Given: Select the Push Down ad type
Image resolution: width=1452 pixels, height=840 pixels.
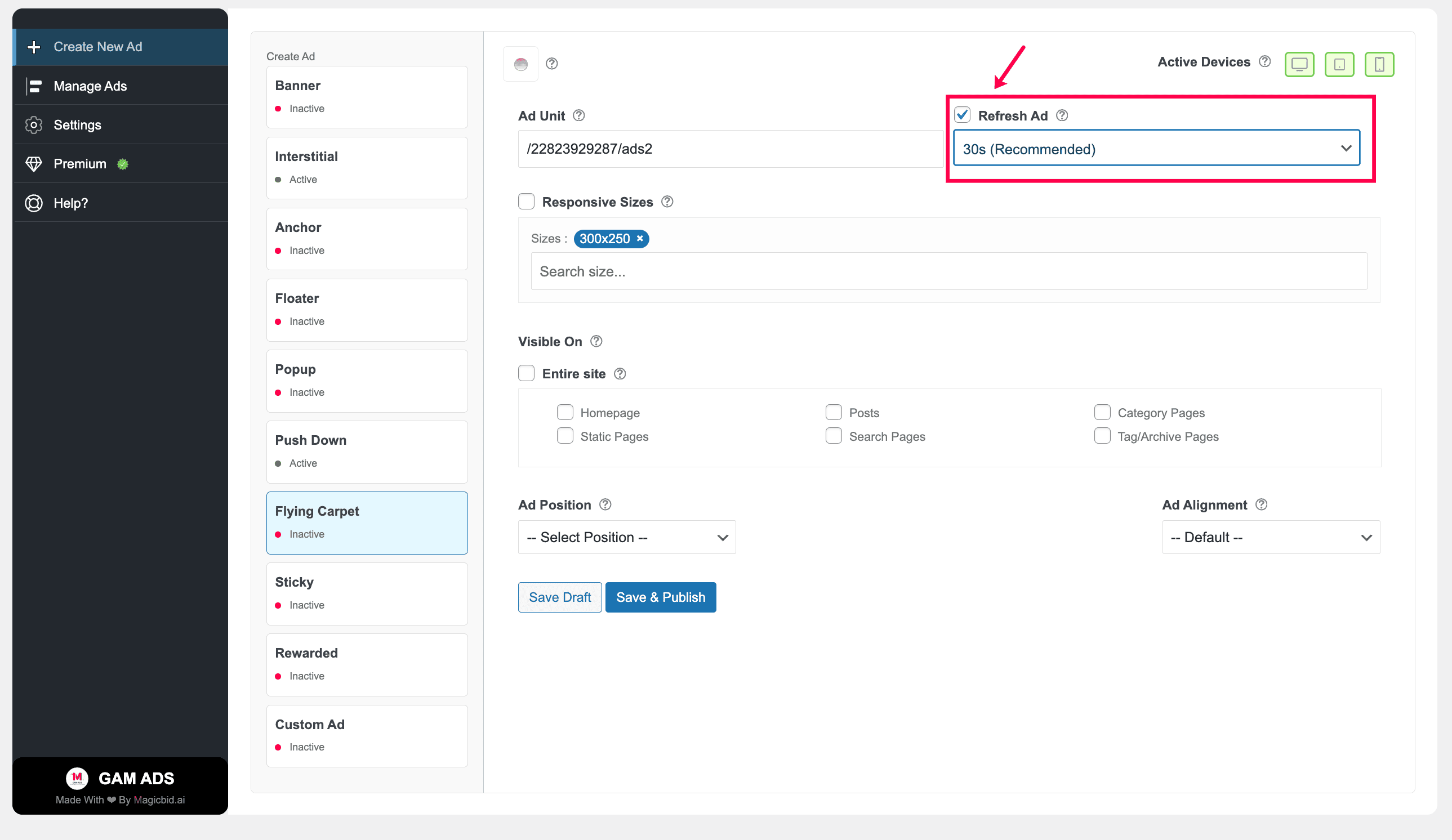Looking at the screenshot, I should (367, 452).
